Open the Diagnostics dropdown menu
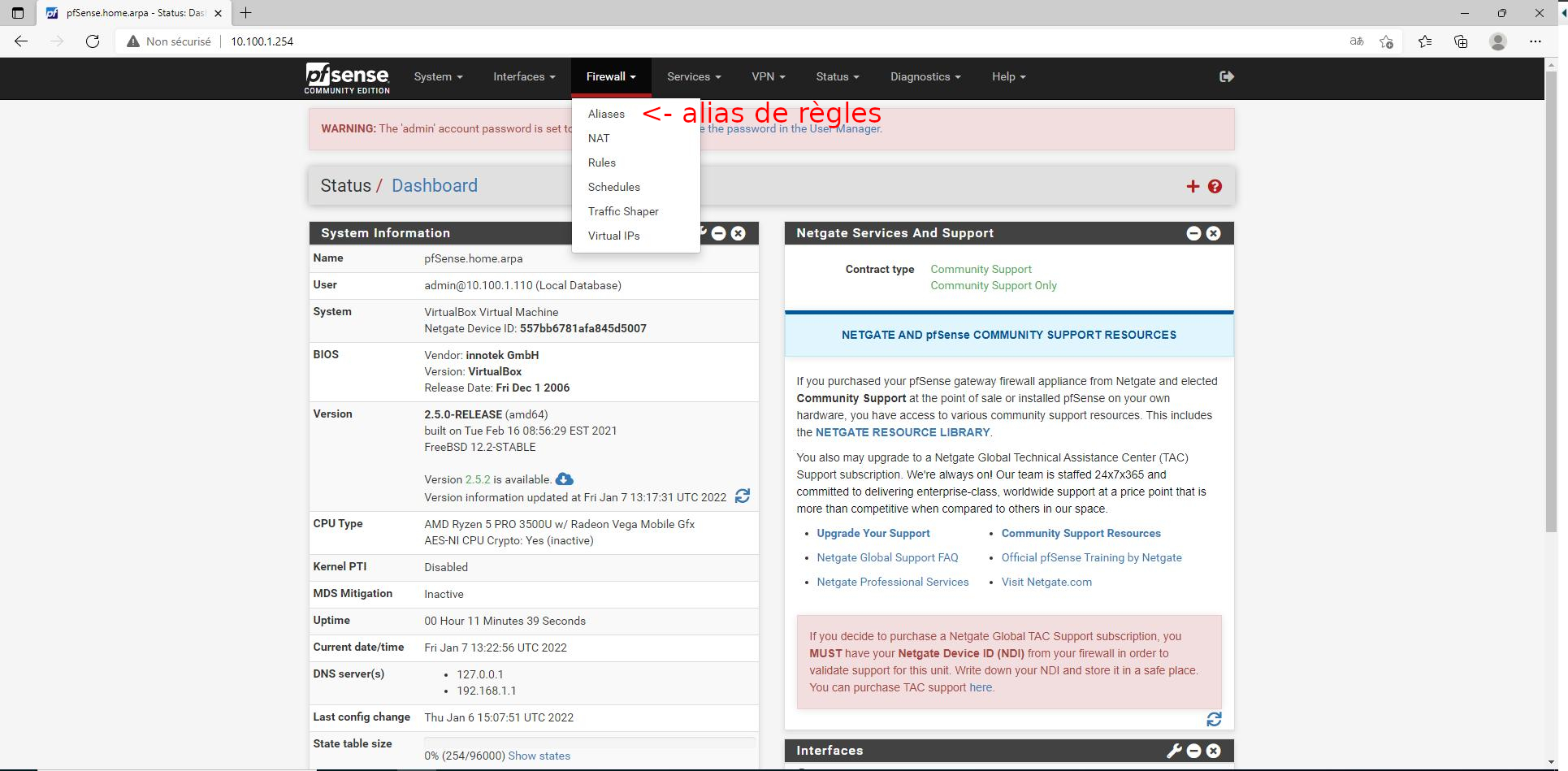This screenshot has width=1568, height=771. tap(925, 76)
